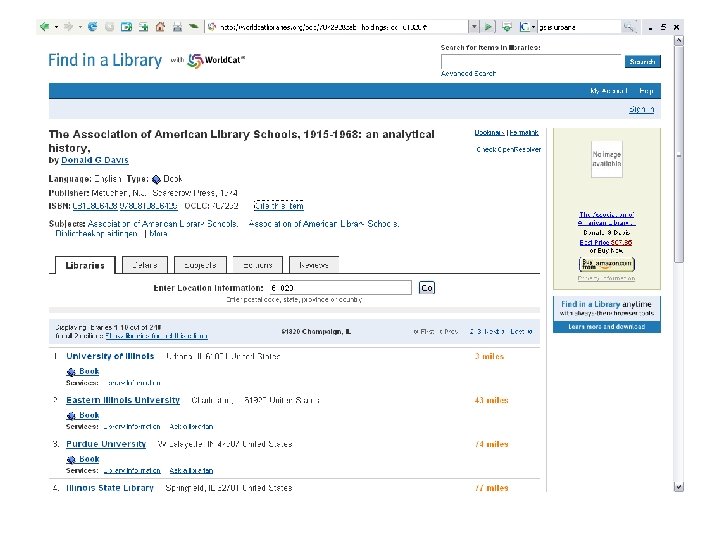Screen dimensions: 720x540
Task: Click the Go button beside location field
Action: pyautogui.click(x=427, y=288)
